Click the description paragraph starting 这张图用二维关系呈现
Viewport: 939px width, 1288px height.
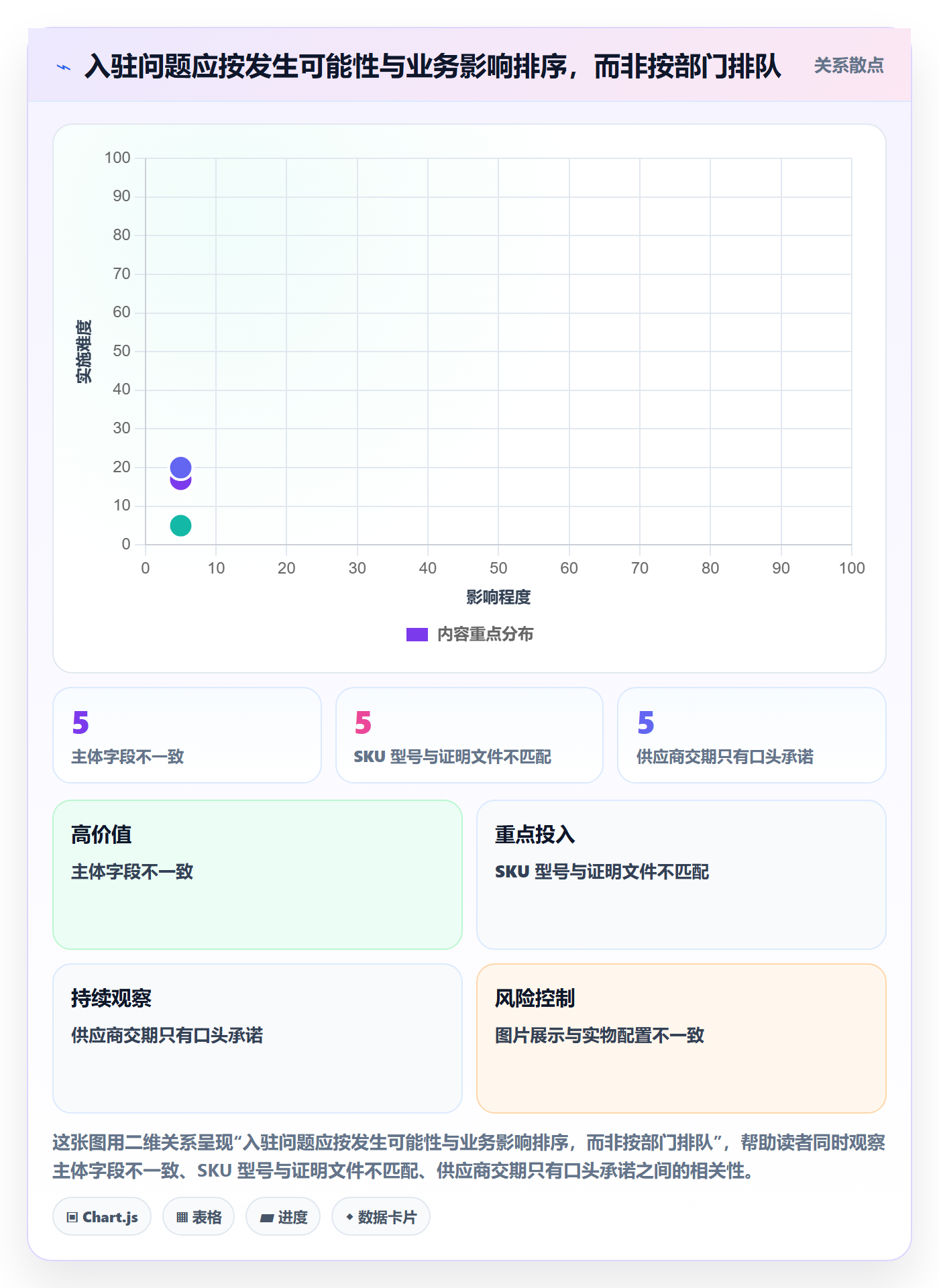469,1157
